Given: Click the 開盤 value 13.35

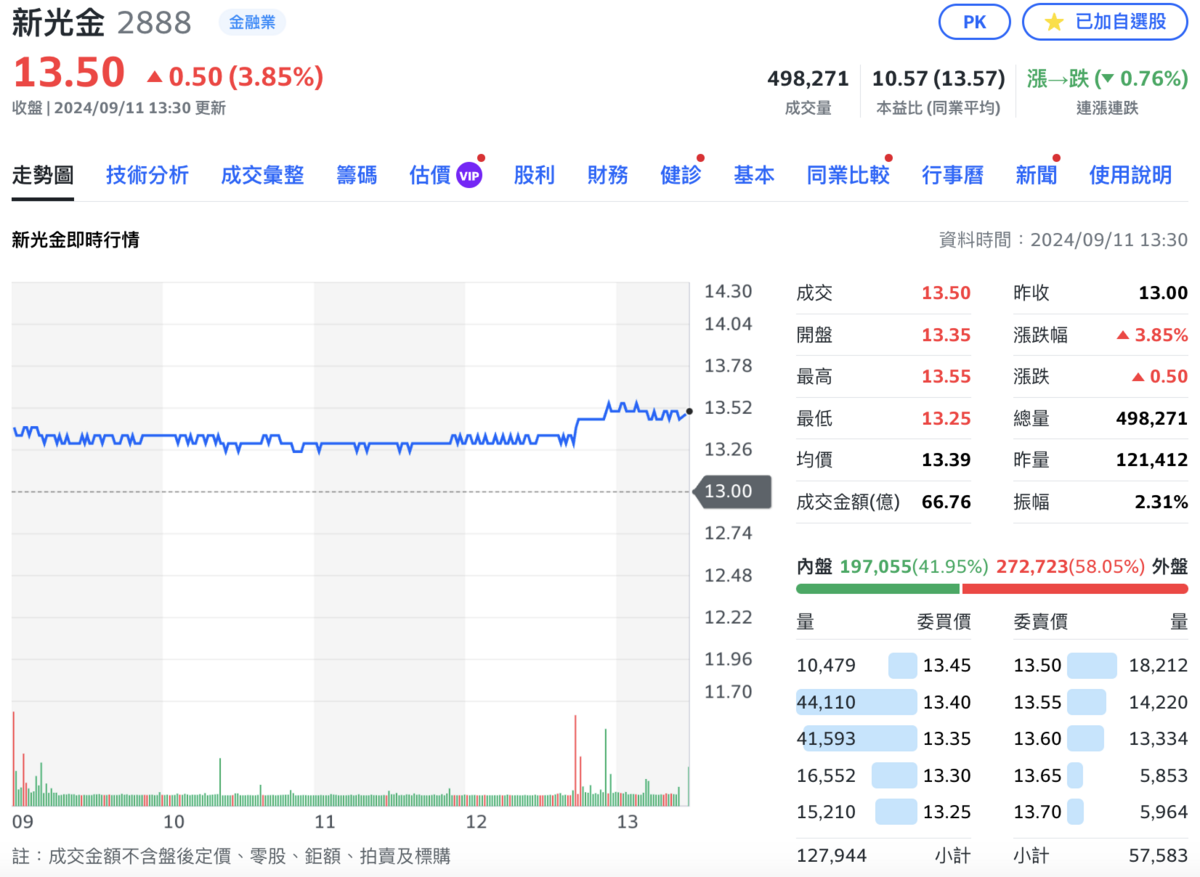Looking at the screenshot, I should [x=946, y=335].
